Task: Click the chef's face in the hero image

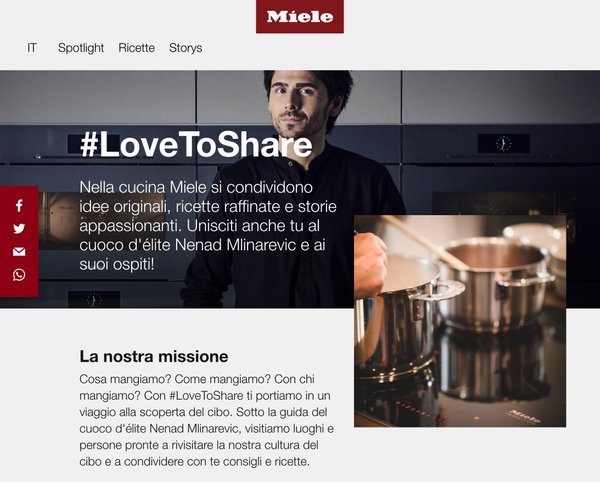Action: [298, 103]
